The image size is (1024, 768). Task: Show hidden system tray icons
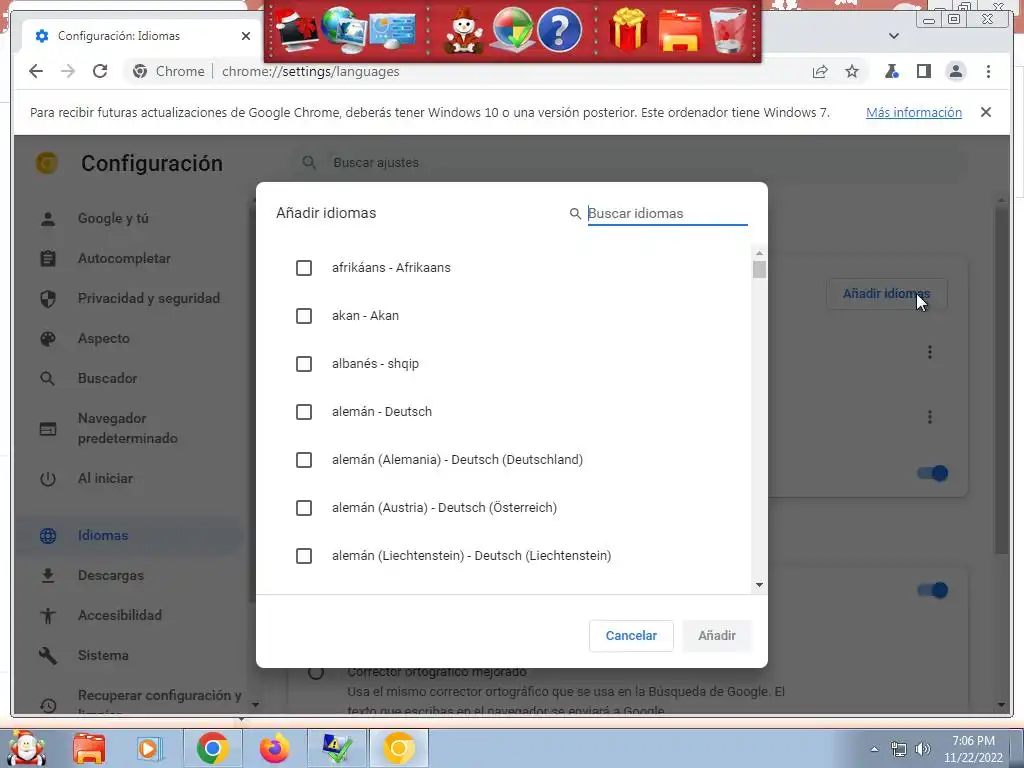coord(874,749)
